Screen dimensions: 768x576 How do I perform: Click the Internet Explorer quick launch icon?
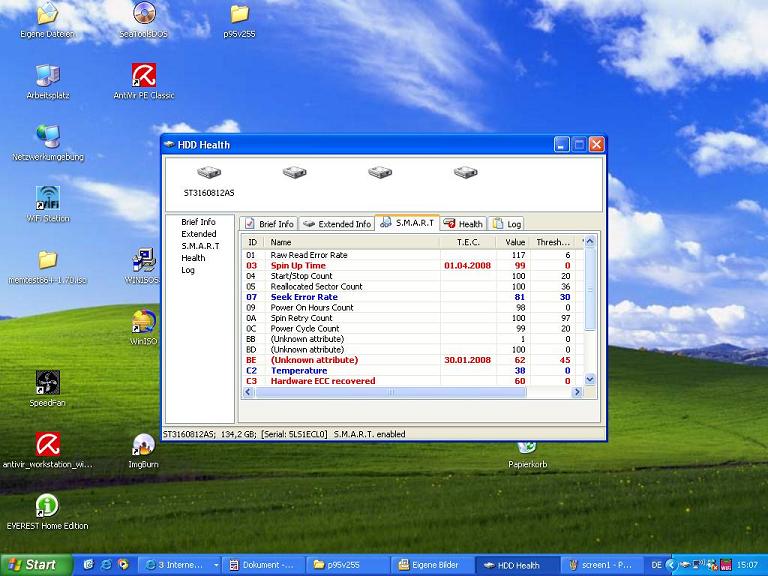(105, 565)
